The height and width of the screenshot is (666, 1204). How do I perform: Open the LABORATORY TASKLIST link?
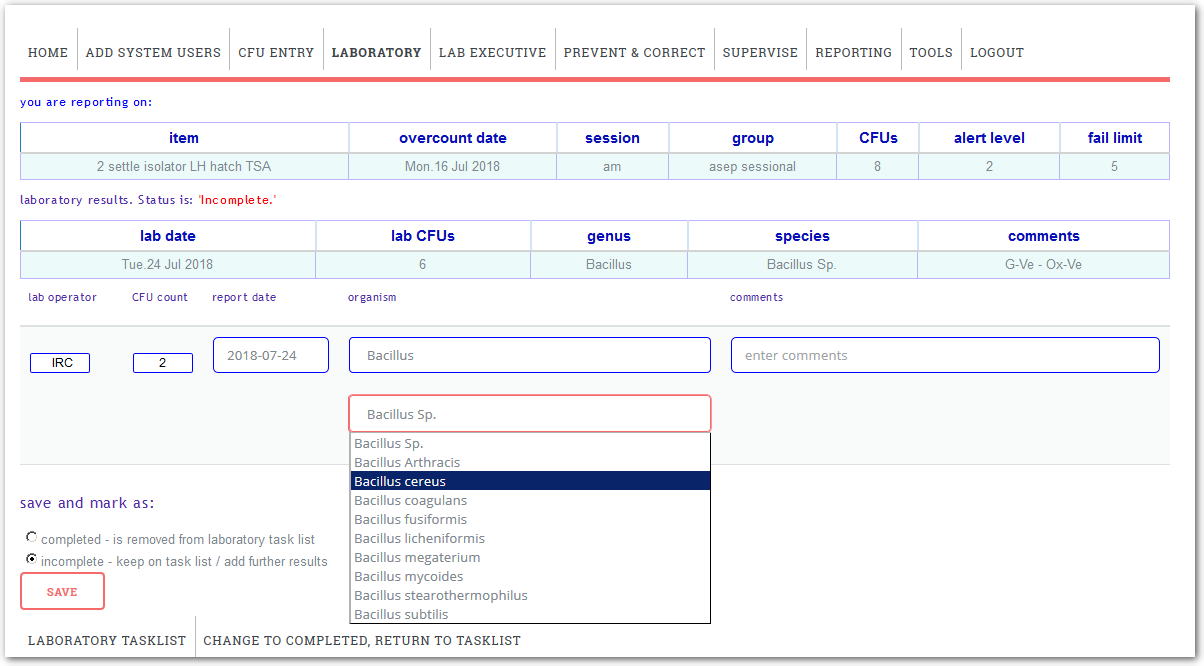click(107, 640)
